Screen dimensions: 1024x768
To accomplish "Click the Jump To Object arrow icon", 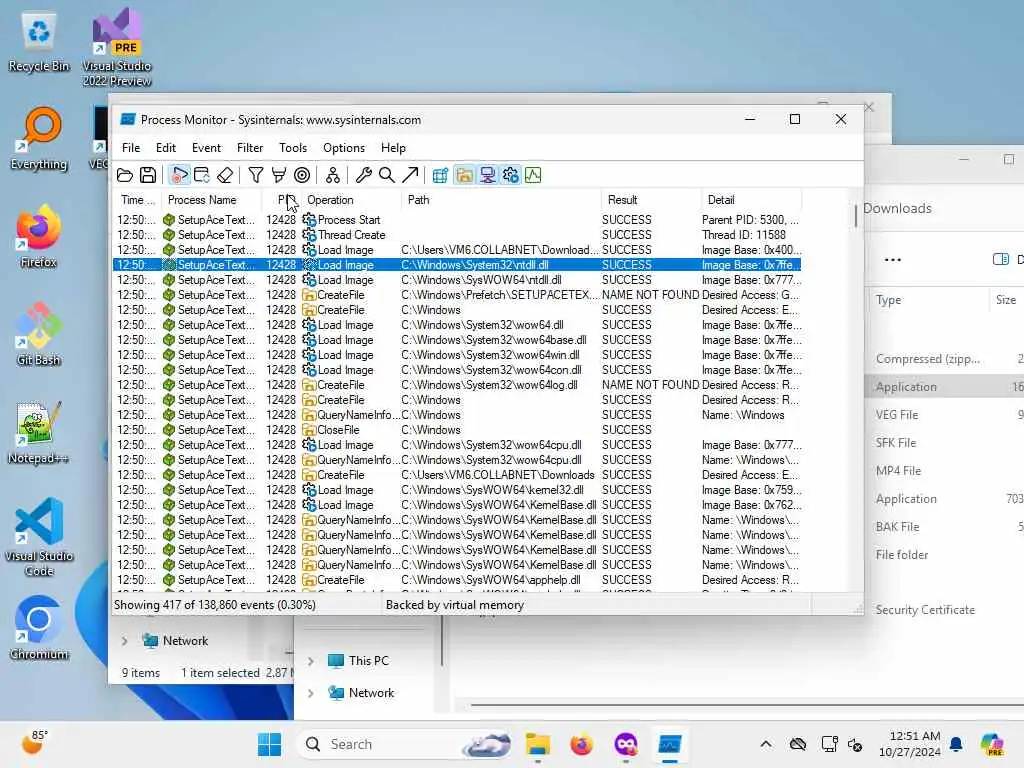I will point(410,175).
